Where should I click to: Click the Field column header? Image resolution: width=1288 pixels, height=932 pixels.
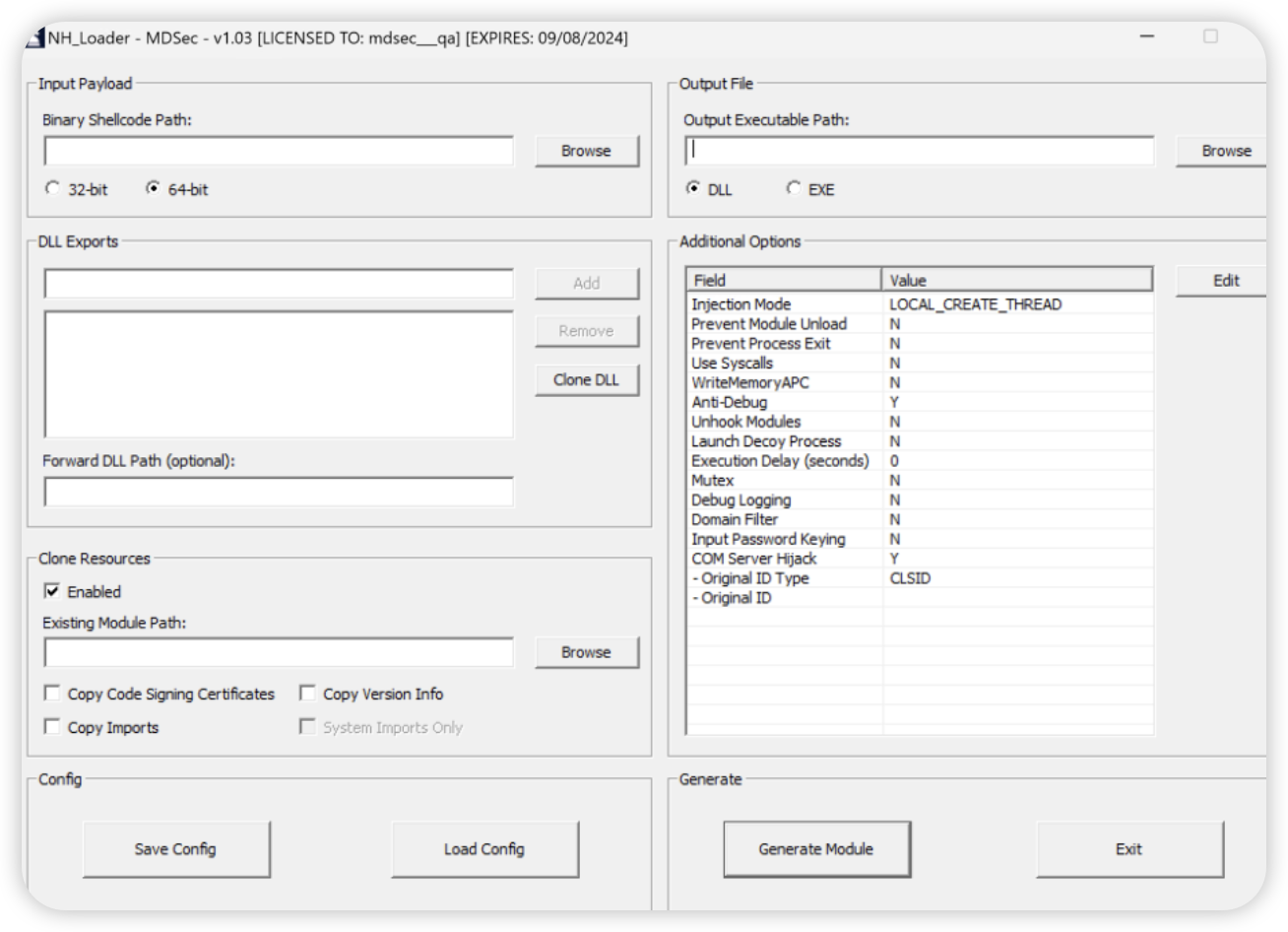pos(784,281)
